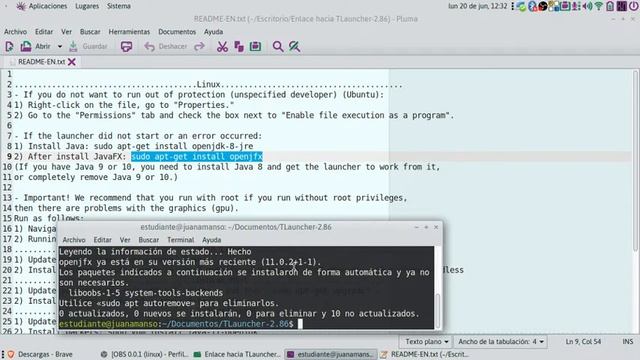Open the Terminal menu in terminal window
Viewport: 640px width, 360px height.
(x=180, y=240)
